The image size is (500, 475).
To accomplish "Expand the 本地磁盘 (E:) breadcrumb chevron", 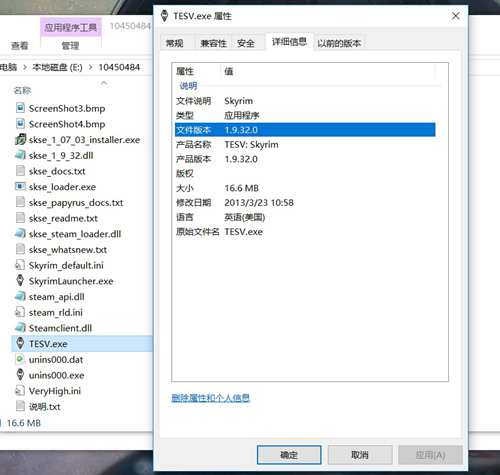I will (x=91, y=67).
